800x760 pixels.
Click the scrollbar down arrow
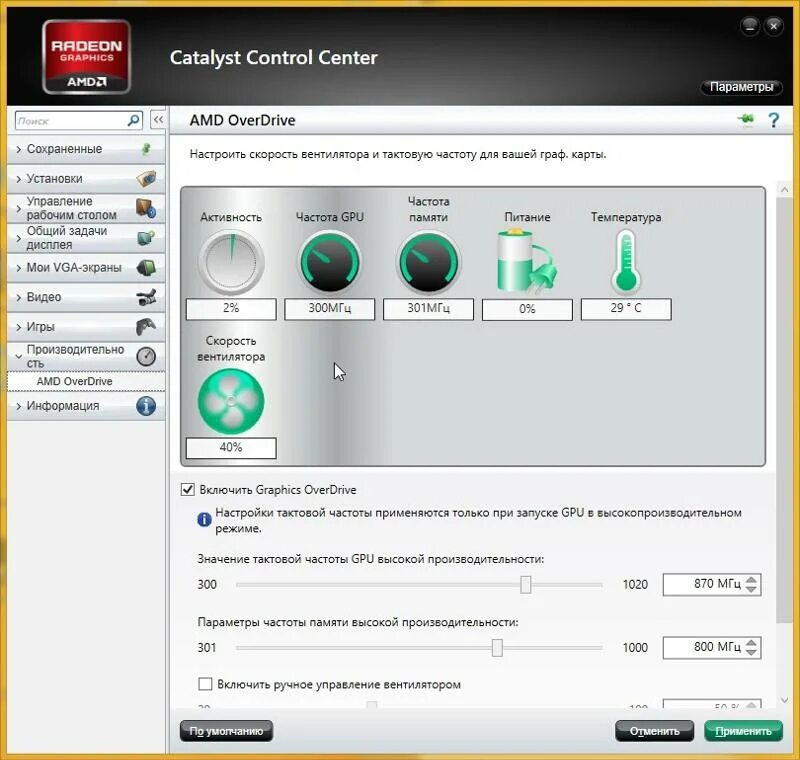pos(784,700)
